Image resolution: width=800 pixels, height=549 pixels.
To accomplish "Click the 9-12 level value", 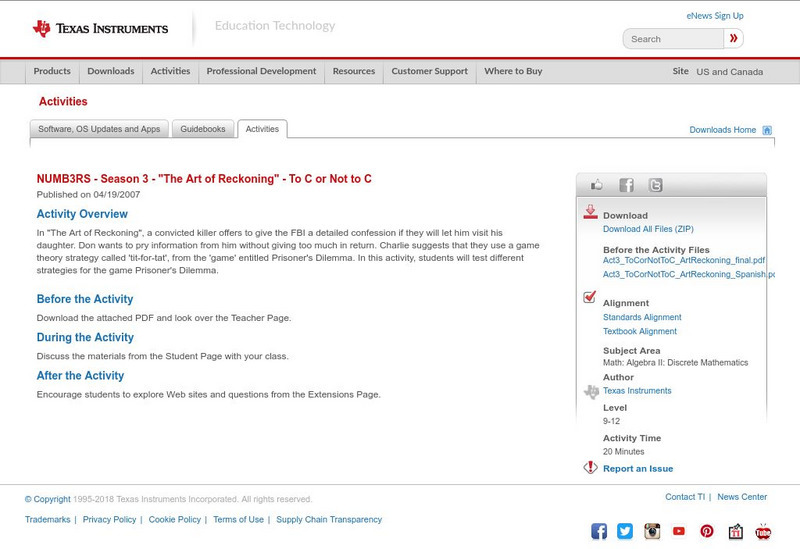I will [x=611, y=421].
